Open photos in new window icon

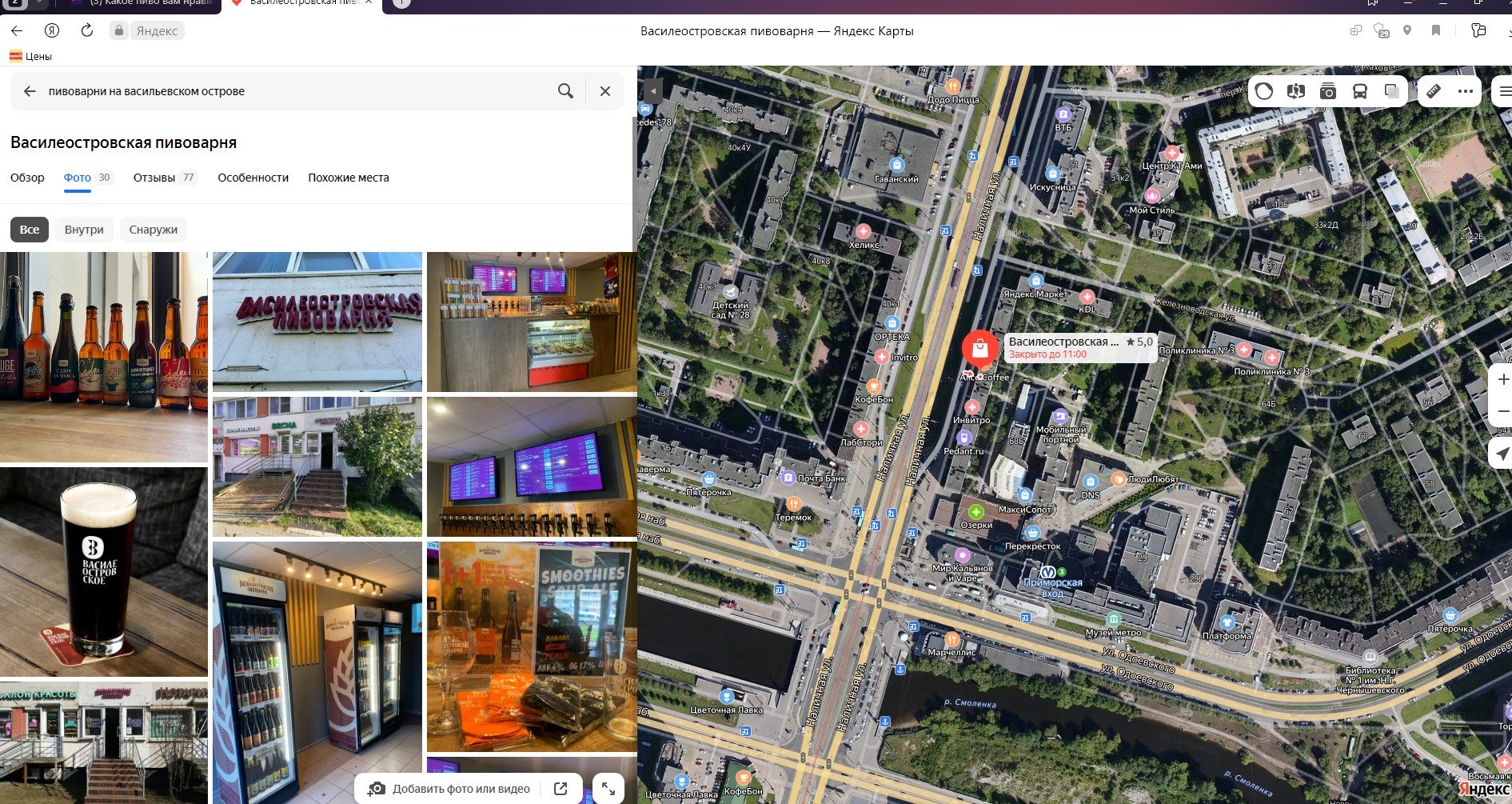point(561,789)
